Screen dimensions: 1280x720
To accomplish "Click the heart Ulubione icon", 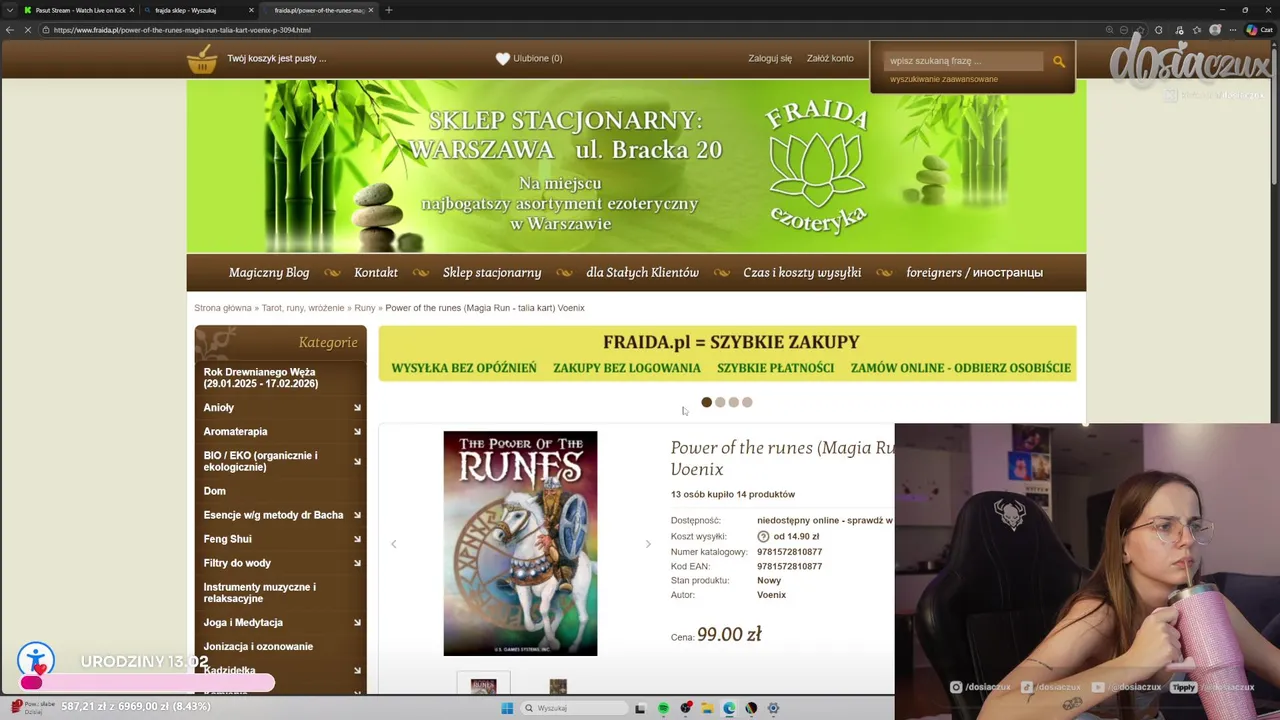I will click(x=503, y=58).
